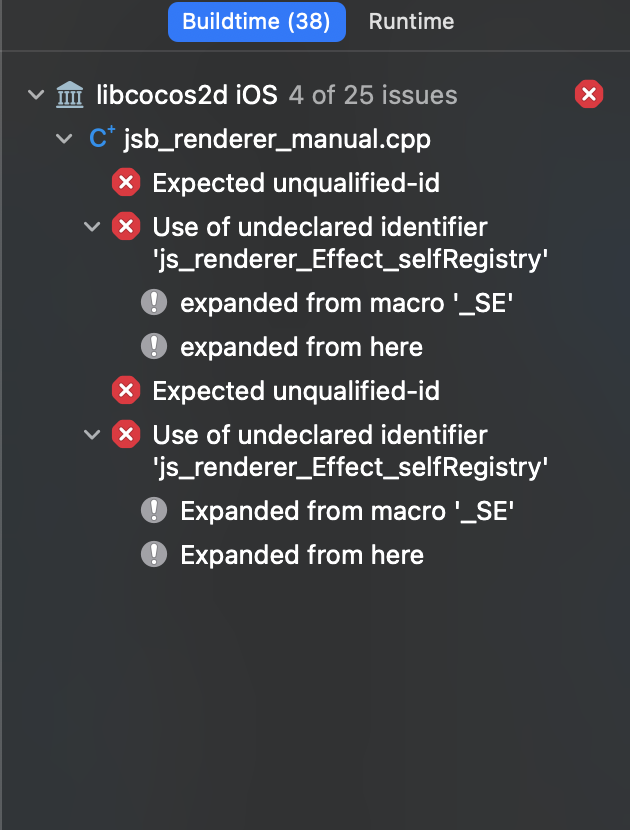Collapse the libcocos2d iOS group
Screen dimensions: 630x830
click(x=36, y=95)
